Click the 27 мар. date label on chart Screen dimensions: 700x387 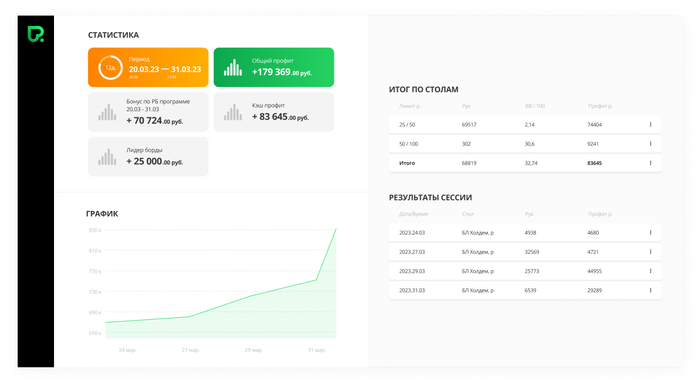(x=191, y=350)
